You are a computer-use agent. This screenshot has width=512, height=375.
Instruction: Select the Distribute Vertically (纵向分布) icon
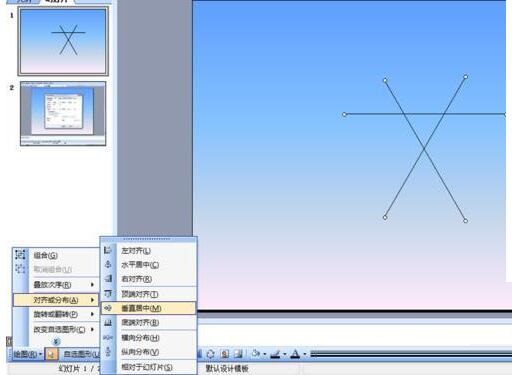(x=108, y=352)
